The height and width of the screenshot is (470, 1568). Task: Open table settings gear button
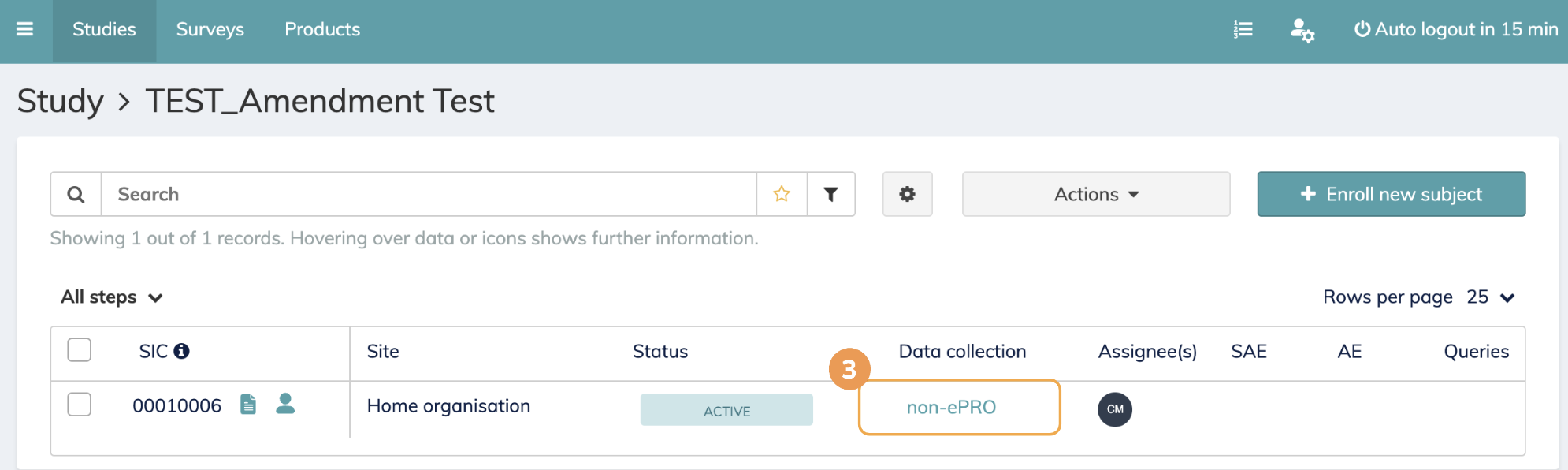point(907,194)
